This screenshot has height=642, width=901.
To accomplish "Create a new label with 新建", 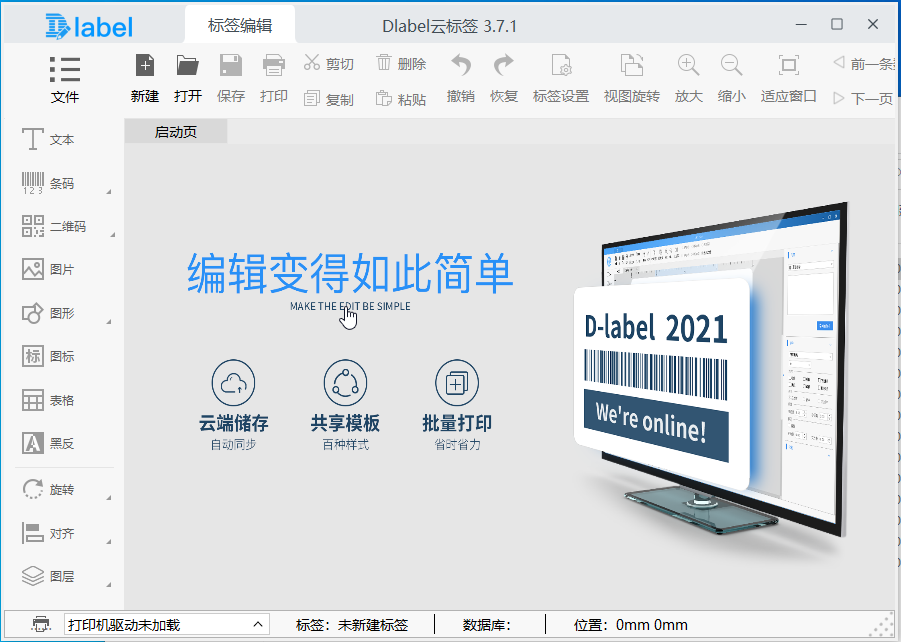I will pos(145,79).
